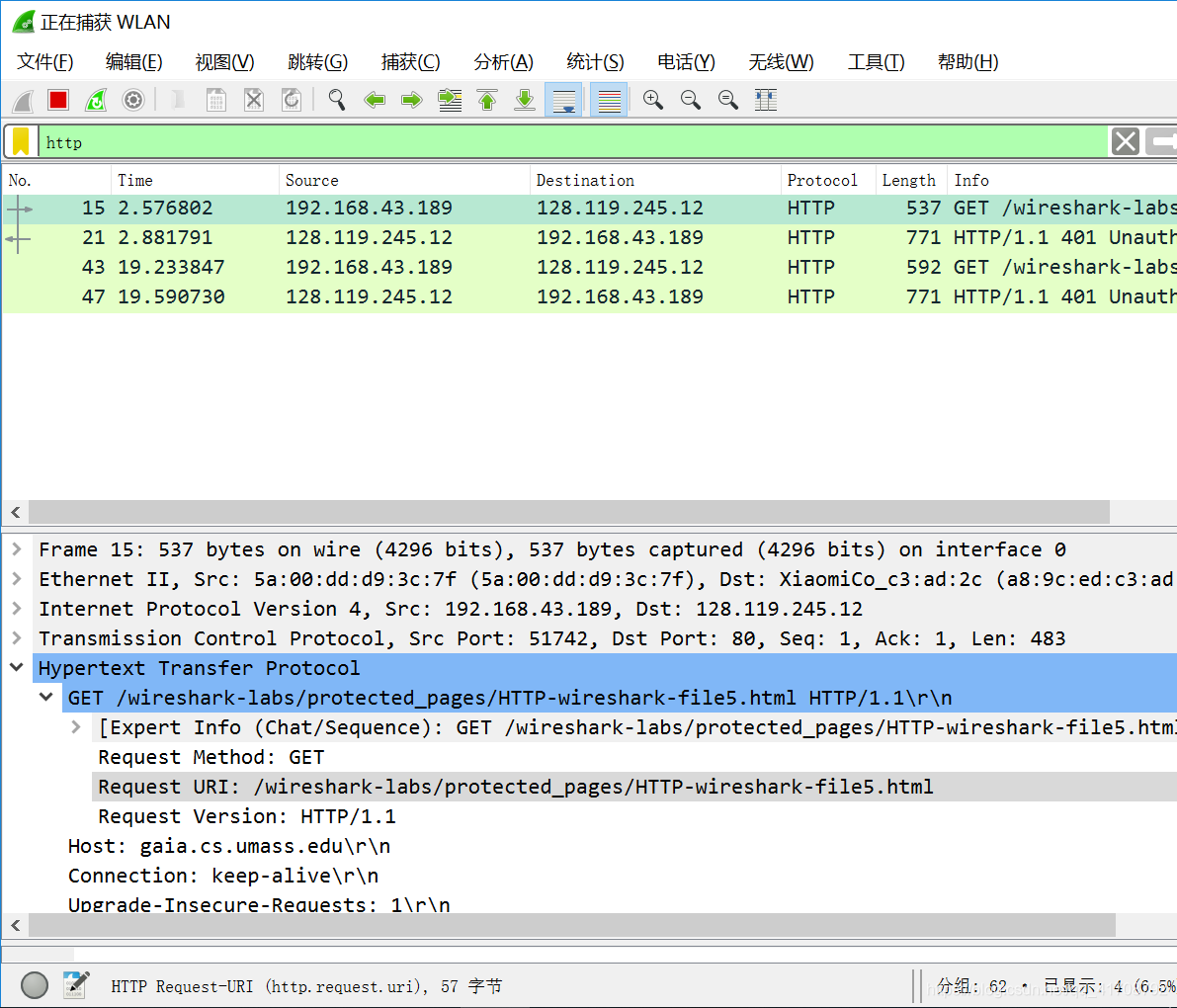Jump to last packet down arrow icon
Viewport: 1177px width, 1008px height.
point(525,100)
